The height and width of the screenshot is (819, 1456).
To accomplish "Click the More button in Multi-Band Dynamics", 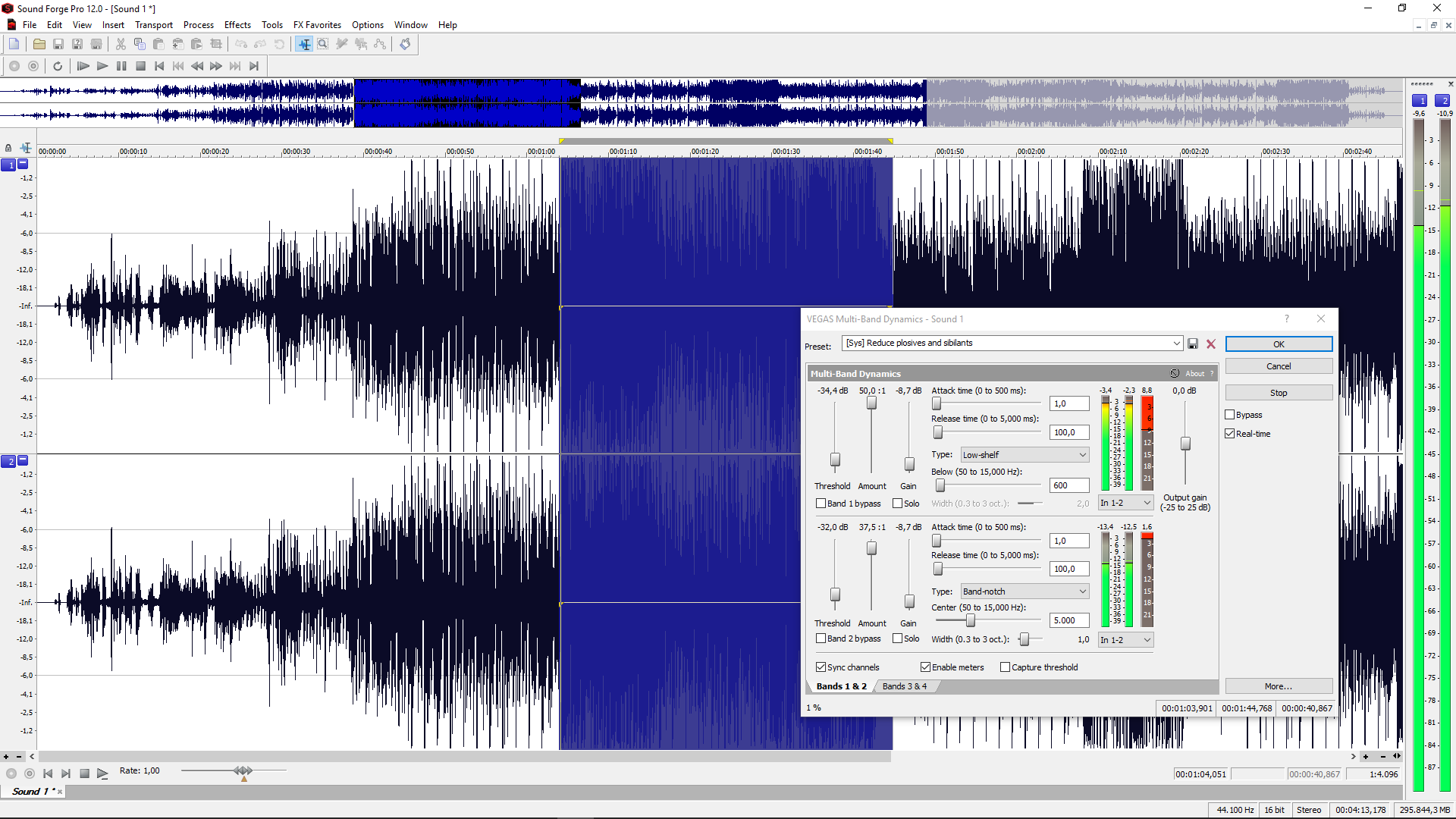I will [1278, 686].
